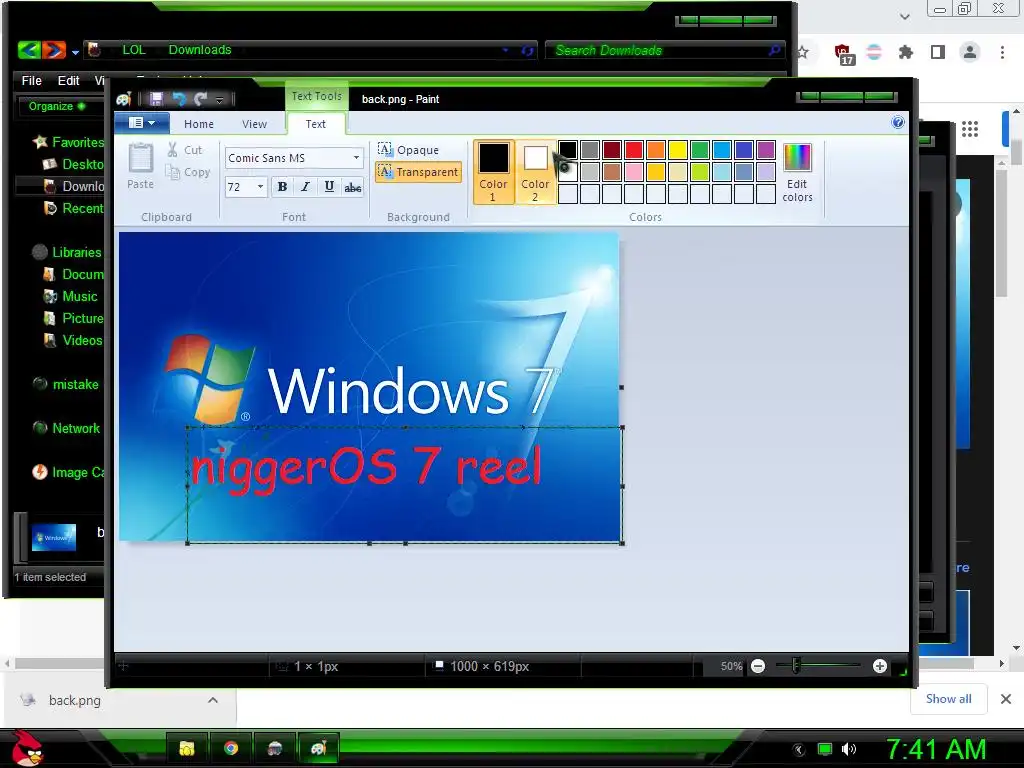The image size is (1024, 768).
Task: Expand the Customize Quick Access Toolbar arrow
Action: [x=219, y=99]
